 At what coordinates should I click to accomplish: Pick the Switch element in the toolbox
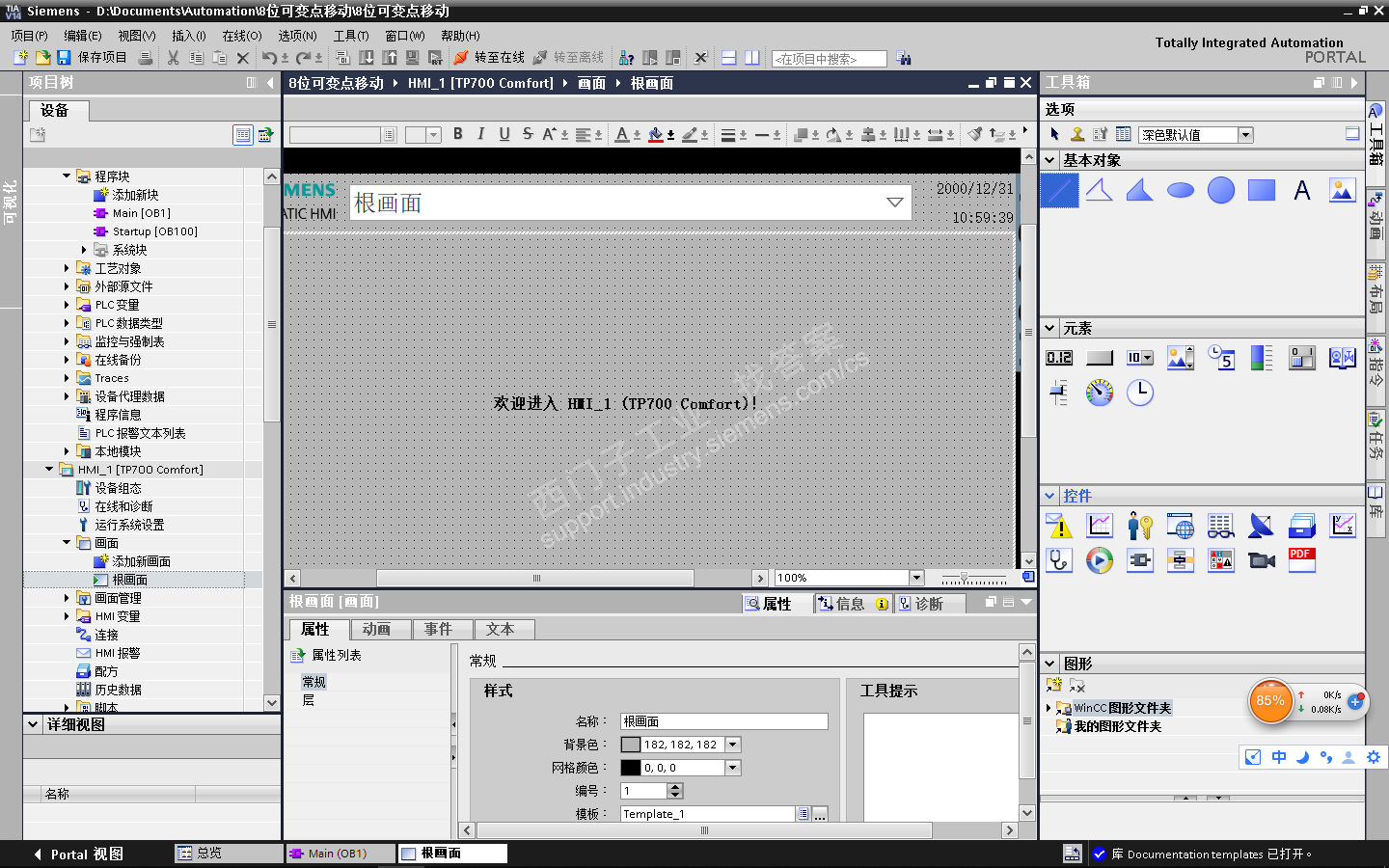point(1302,358)
